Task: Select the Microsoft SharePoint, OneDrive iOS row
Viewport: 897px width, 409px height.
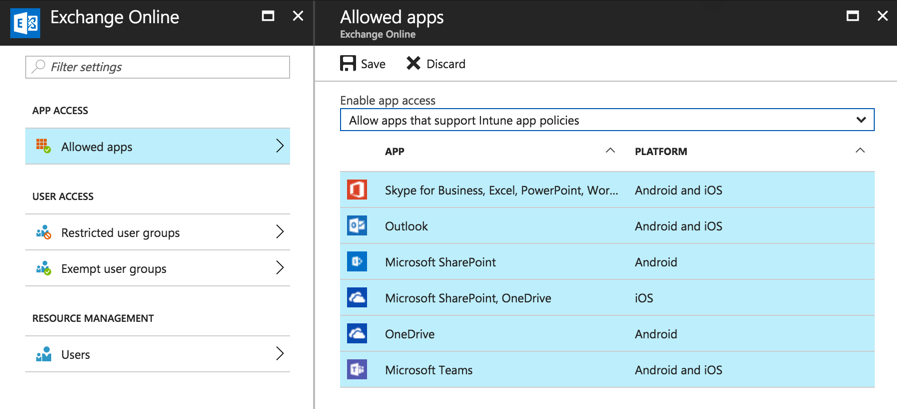Action: tap(607, 298)
